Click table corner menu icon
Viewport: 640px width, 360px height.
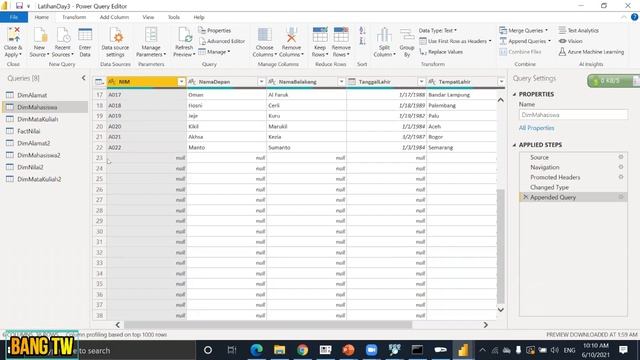99,82
